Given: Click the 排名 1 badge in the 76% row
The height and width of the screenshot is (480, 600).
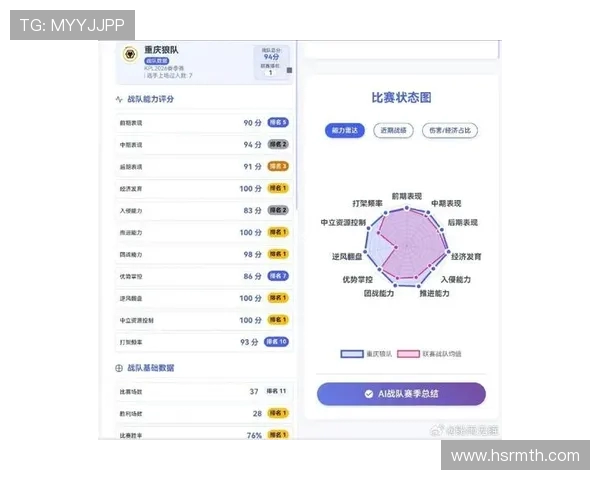Looking at the screenshot, I should (x=278, y=435).
